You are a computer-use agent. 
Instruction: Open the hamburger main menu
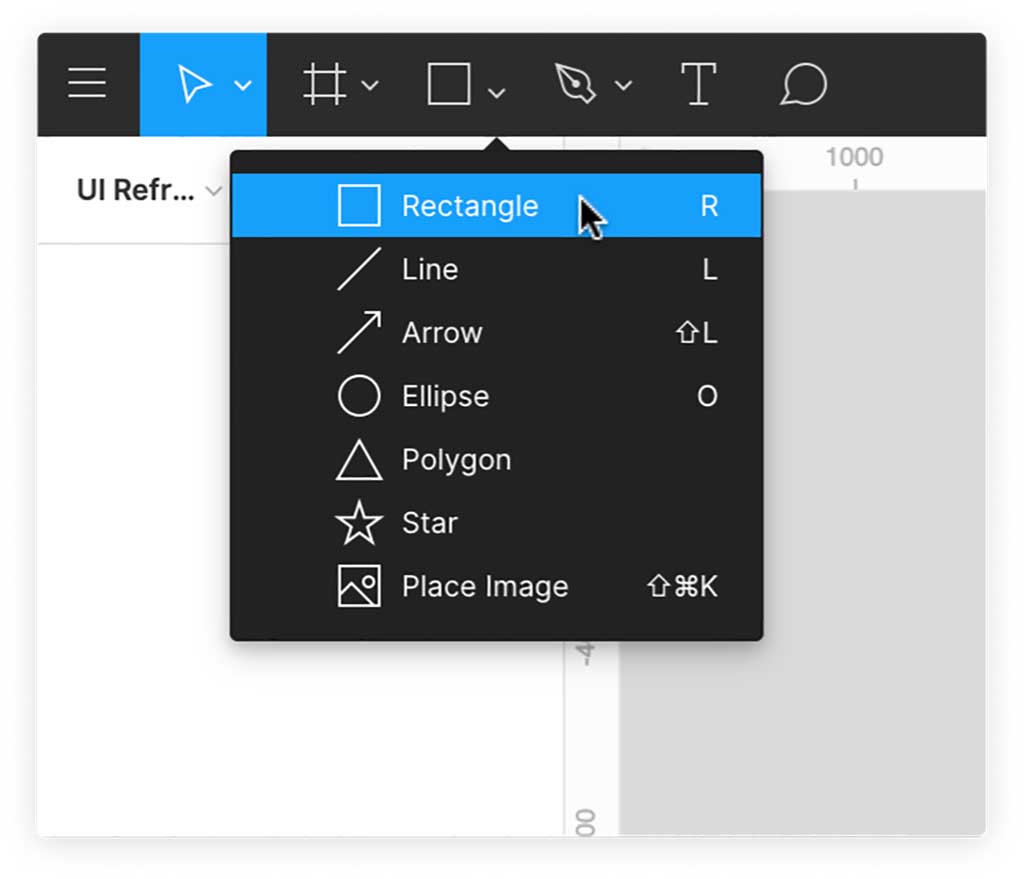[87, 83]
